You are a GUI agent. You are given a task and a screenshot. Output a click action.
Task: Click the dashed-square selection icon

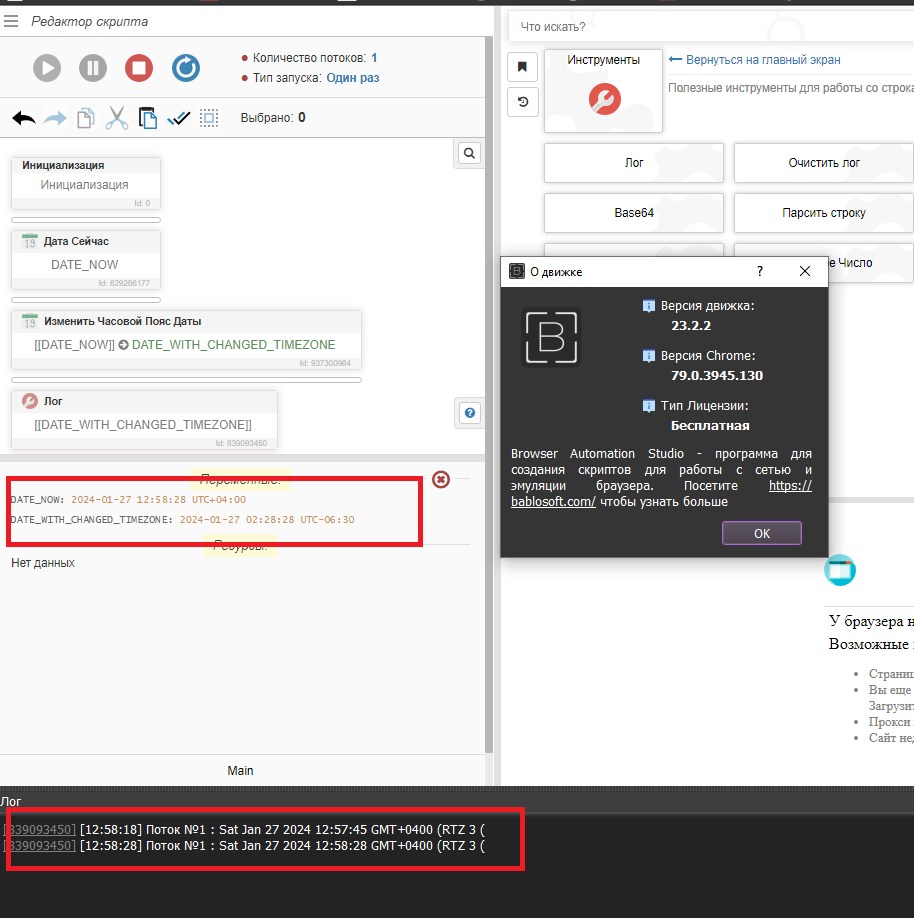pyautogui.click(x=209, y=118)
